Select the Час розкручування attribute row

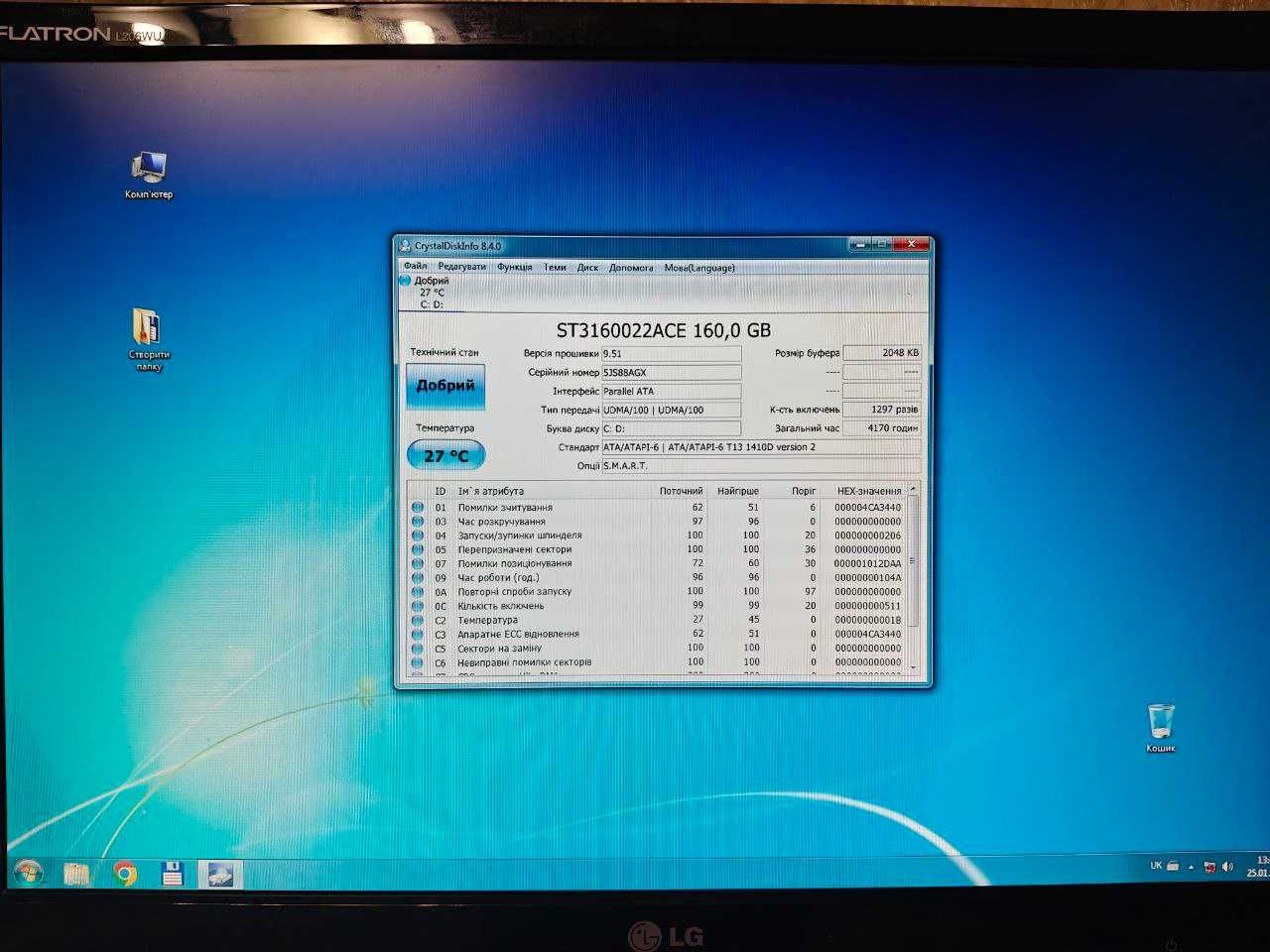pos(657,521)
